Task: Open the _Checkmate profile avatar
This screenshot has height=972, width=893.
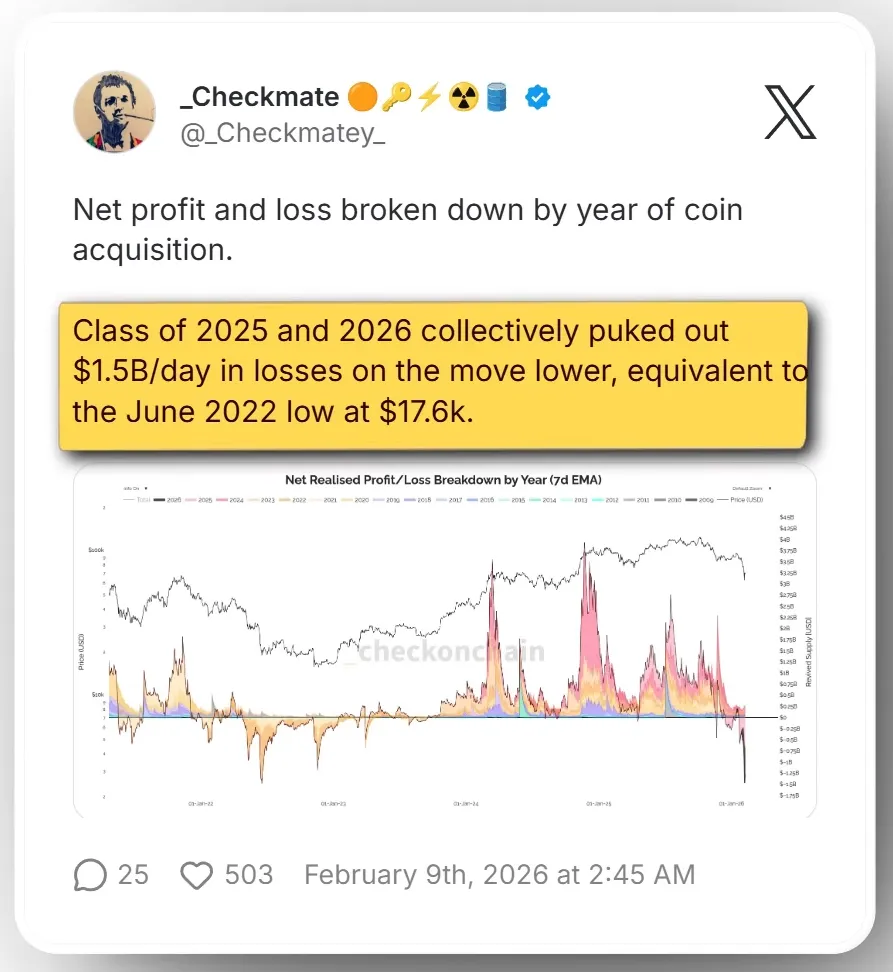Action: (114, 112)
